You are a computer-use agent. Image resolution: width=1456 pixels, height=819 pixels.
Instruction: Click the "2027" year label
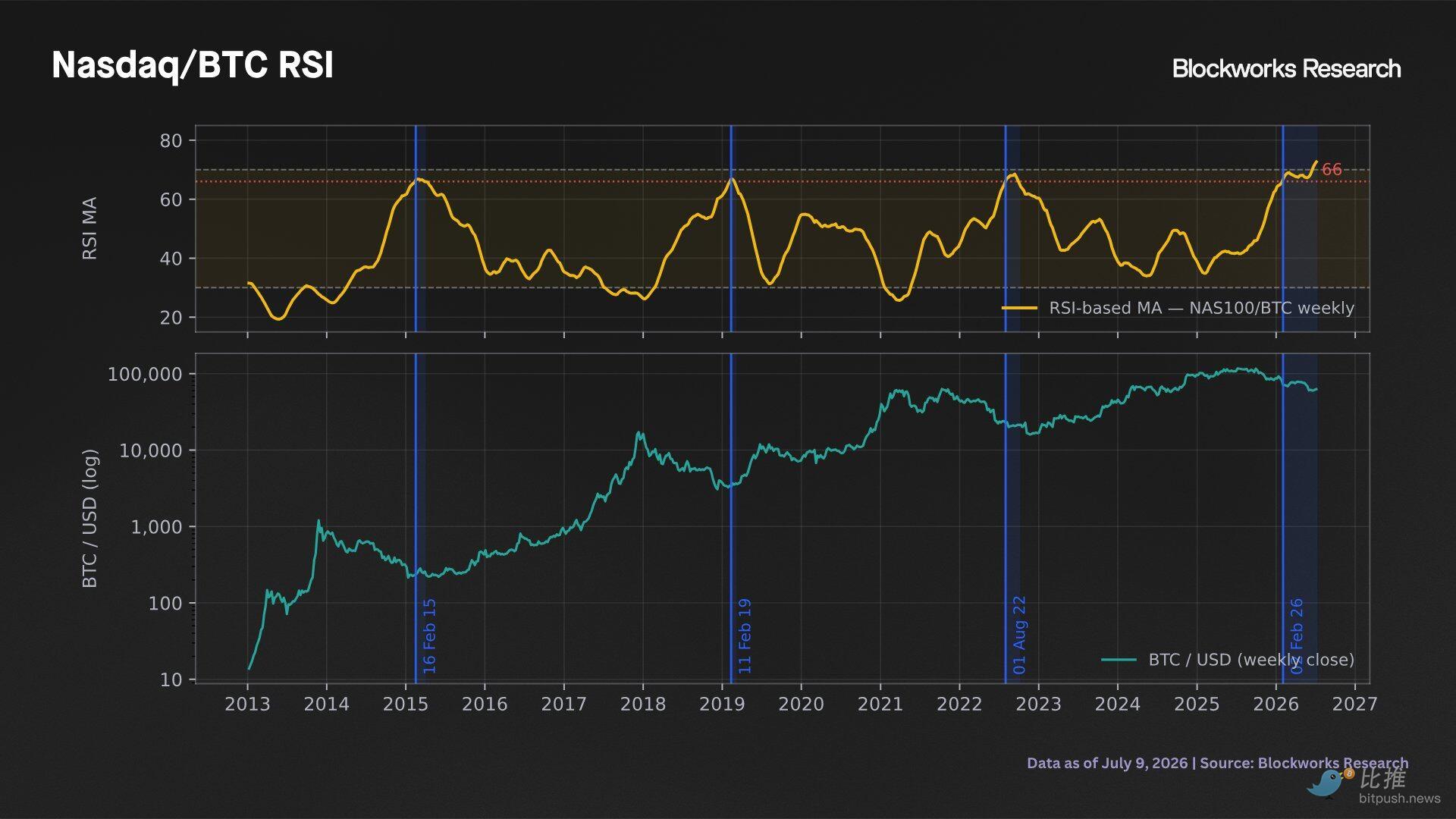point(1355,704)
